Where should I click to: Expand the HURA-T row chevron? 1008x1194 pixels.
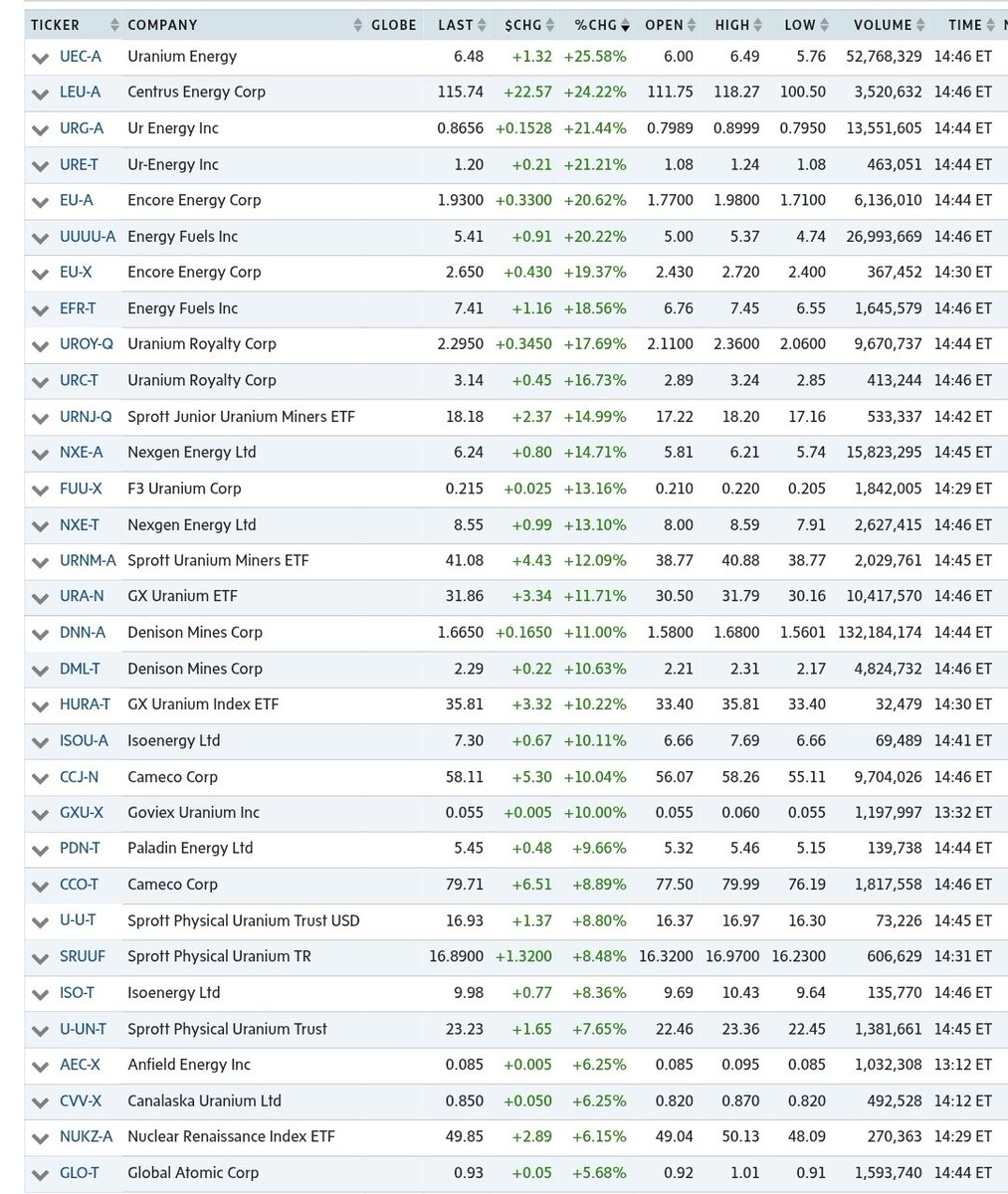[40, 706]
